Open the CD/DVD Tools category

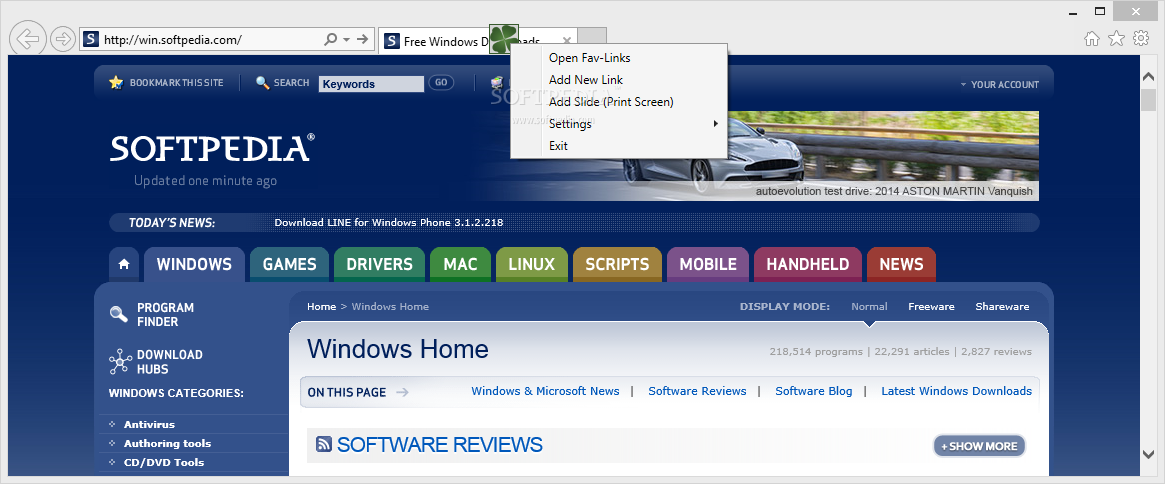[x=163, y=462]
